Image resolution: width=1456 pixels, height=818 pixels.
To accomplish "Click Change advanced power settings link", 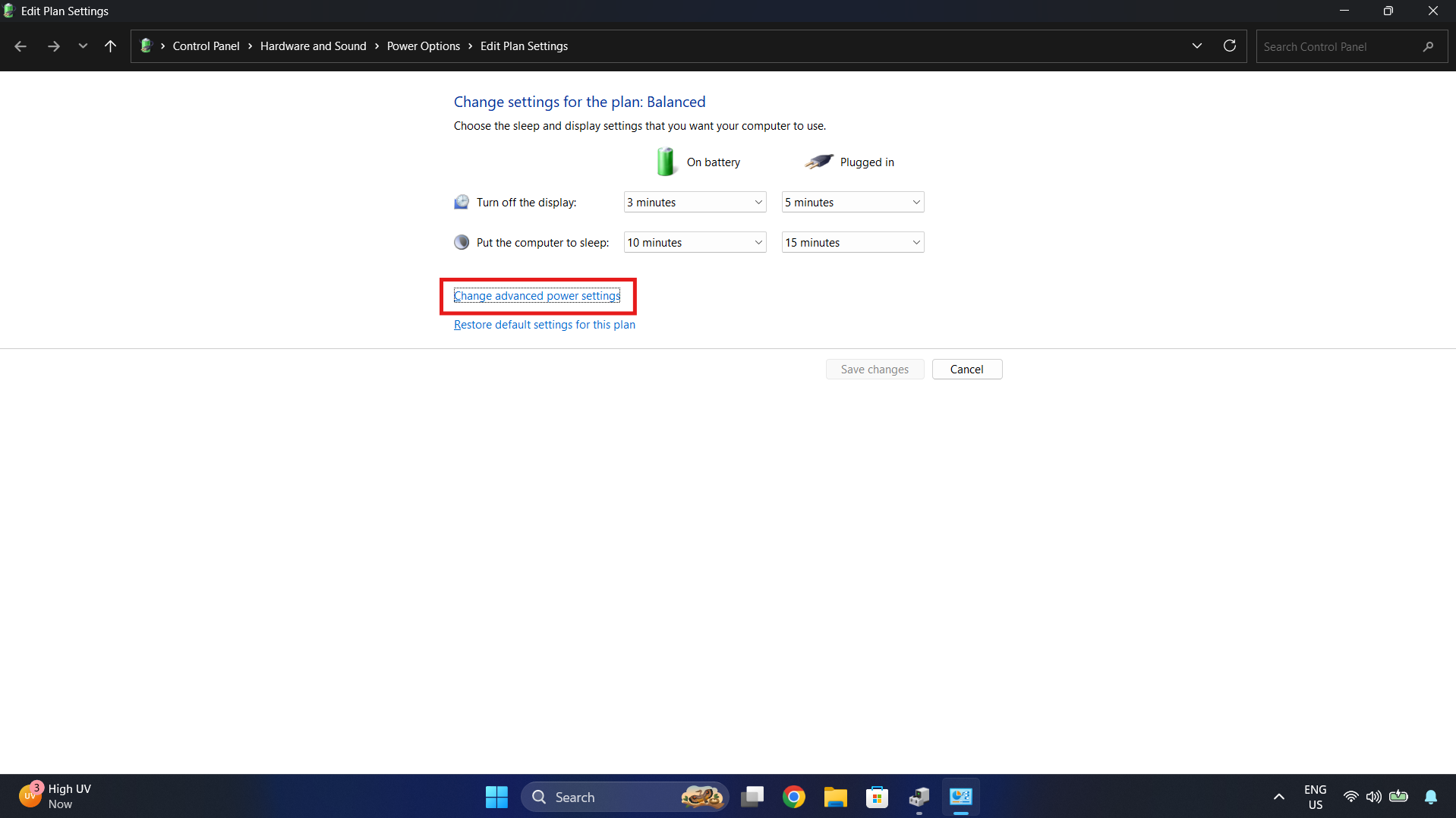I will point(537,296).
